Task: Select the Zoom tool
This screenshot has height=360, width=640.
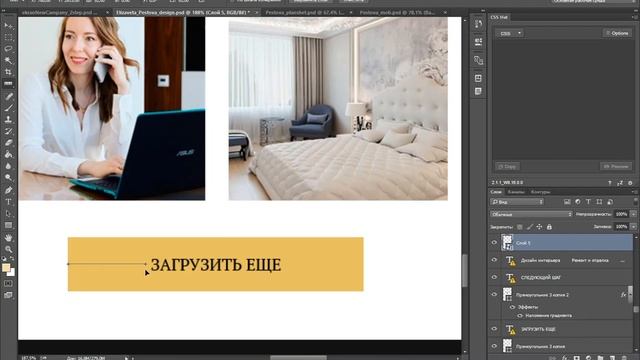Action: [x=8, y=249]
